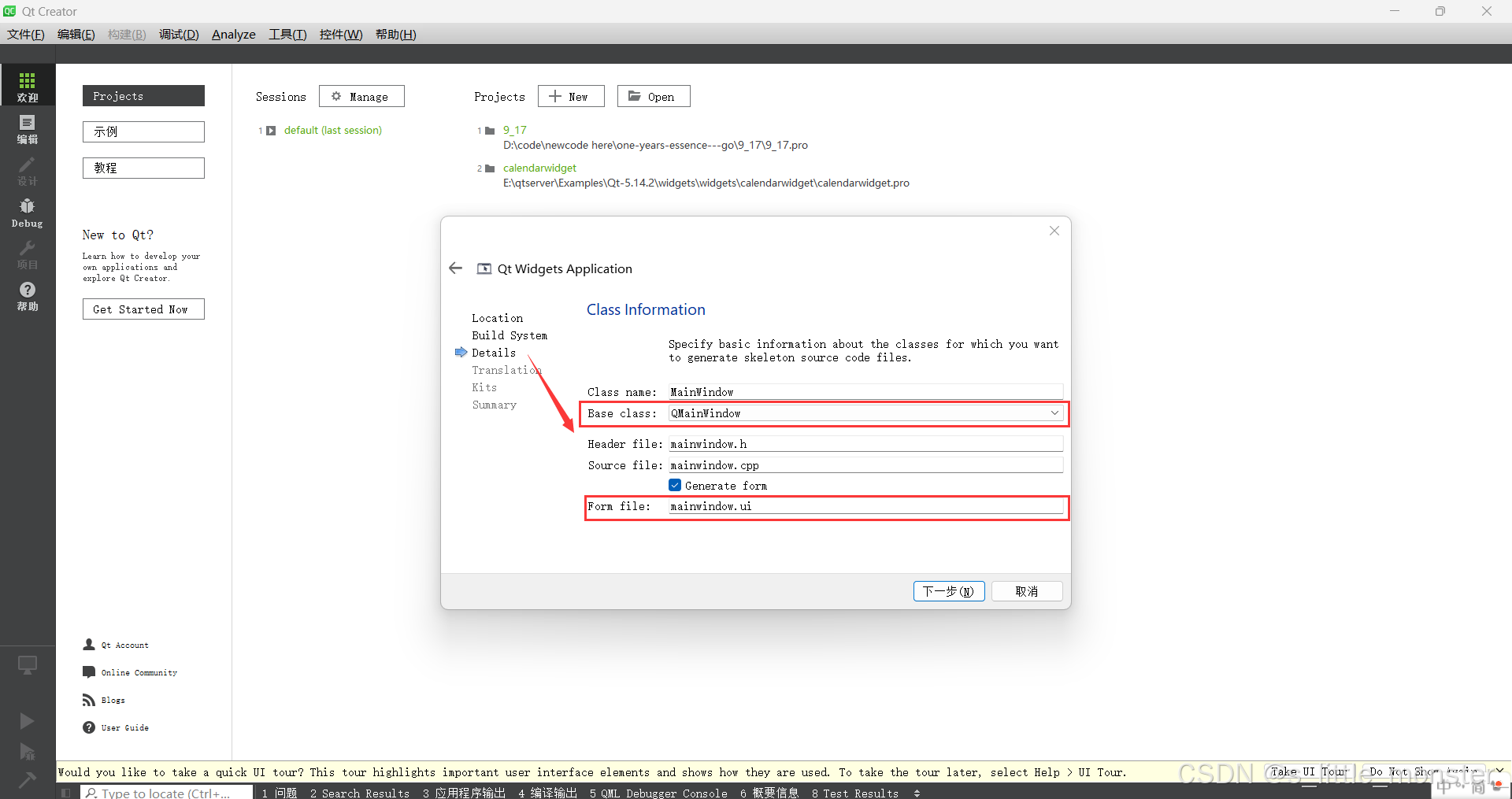Open the 工具(T) menu
This screenshot has height=799, width=1512.
(x=287, y=35)
